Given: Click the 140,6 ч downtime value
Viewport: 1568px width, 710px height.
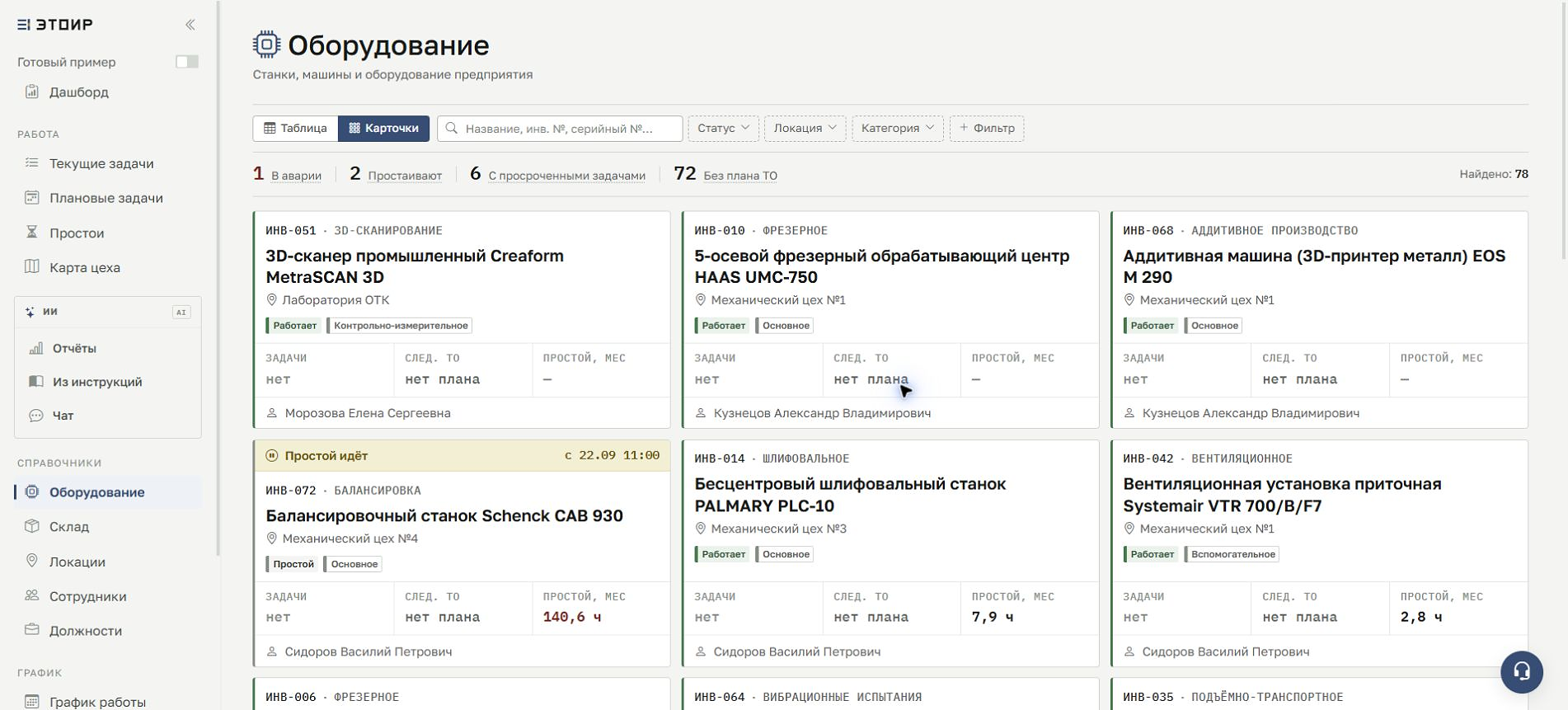Looking at the screenshot, I should 572,617.
